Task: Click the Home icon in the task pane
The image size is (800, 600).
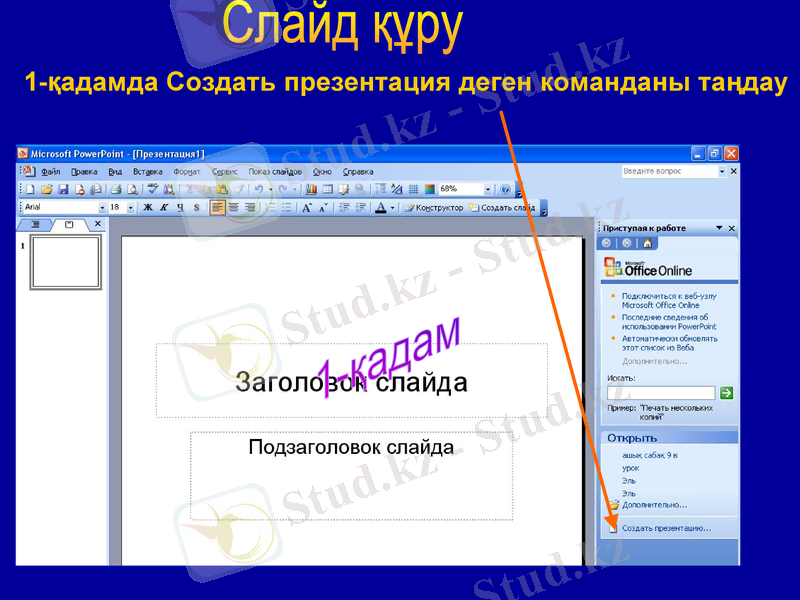Action: (647, 243)
